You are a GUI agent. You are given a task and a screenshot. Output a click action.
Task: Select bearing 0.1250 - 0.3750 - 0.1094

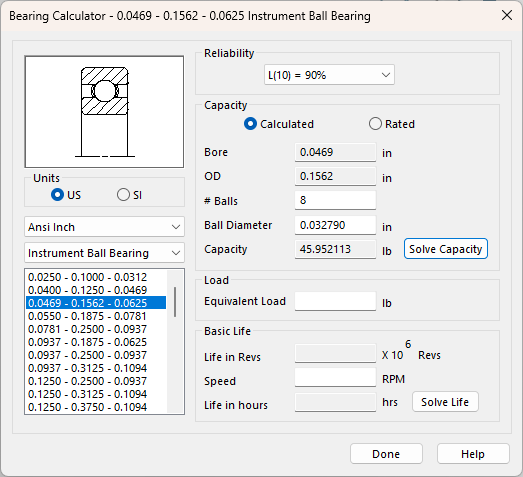(96, 407)
